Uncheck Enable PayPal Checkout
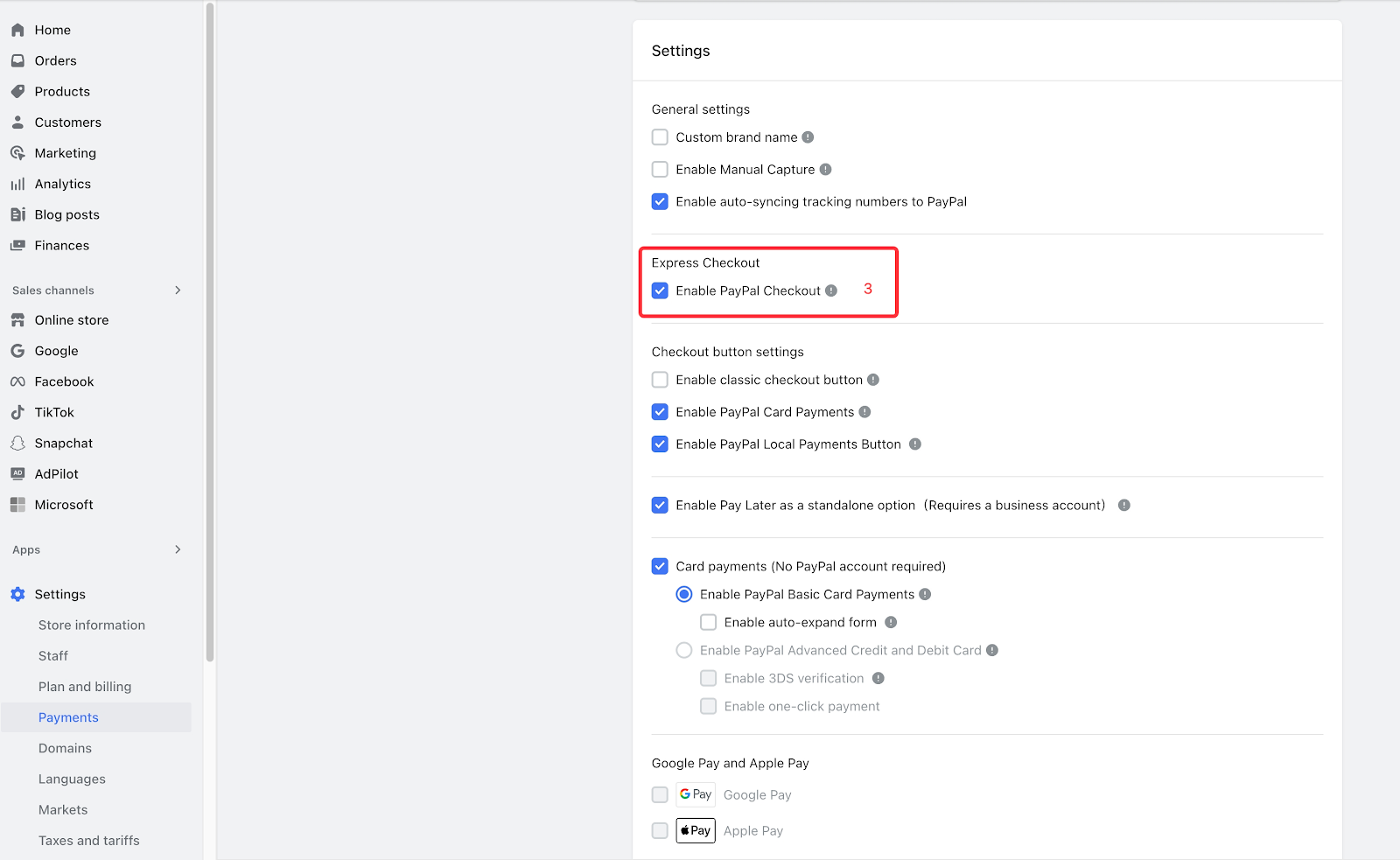 coord(660,290)
